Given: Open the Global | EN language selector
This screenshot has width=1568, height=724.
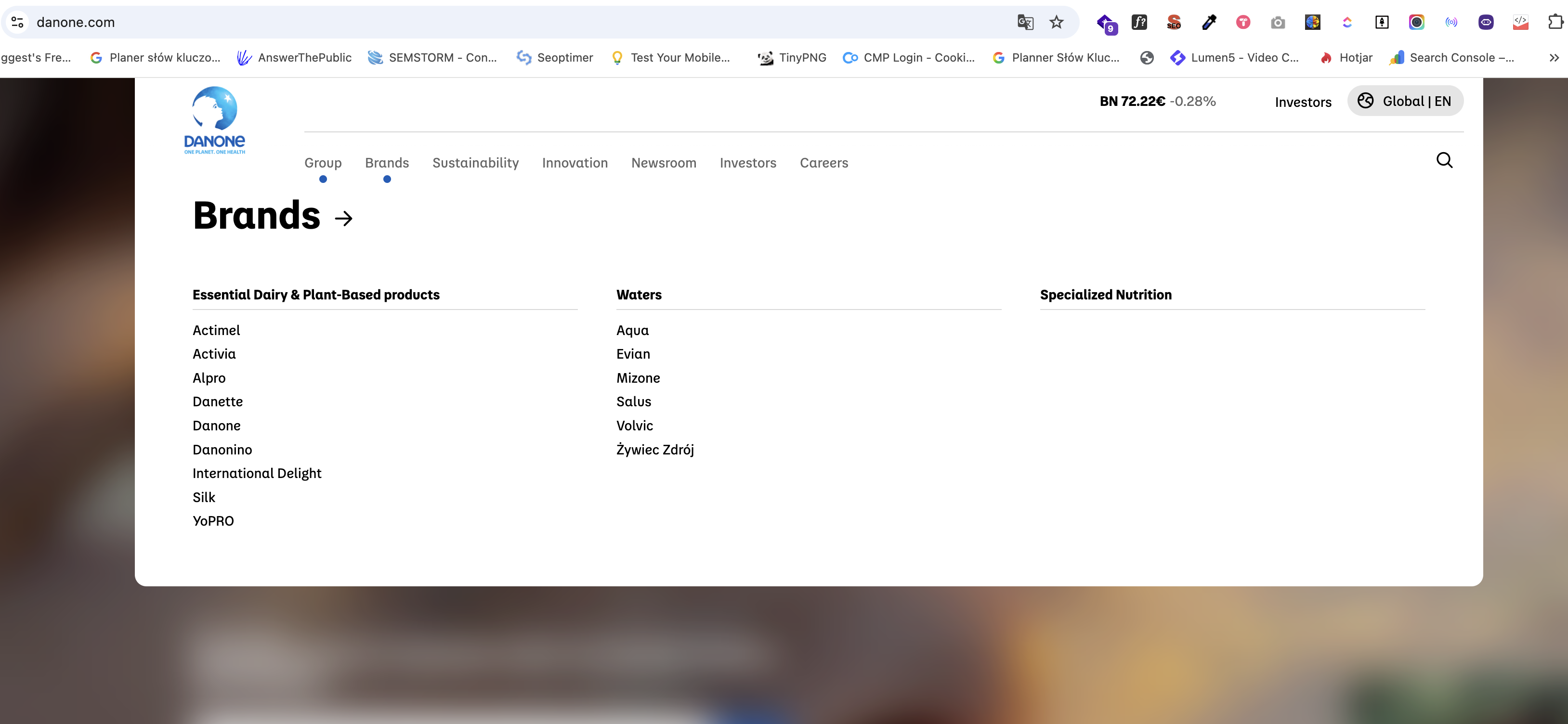Looking at the screenshot, I should click(1405, 101).
